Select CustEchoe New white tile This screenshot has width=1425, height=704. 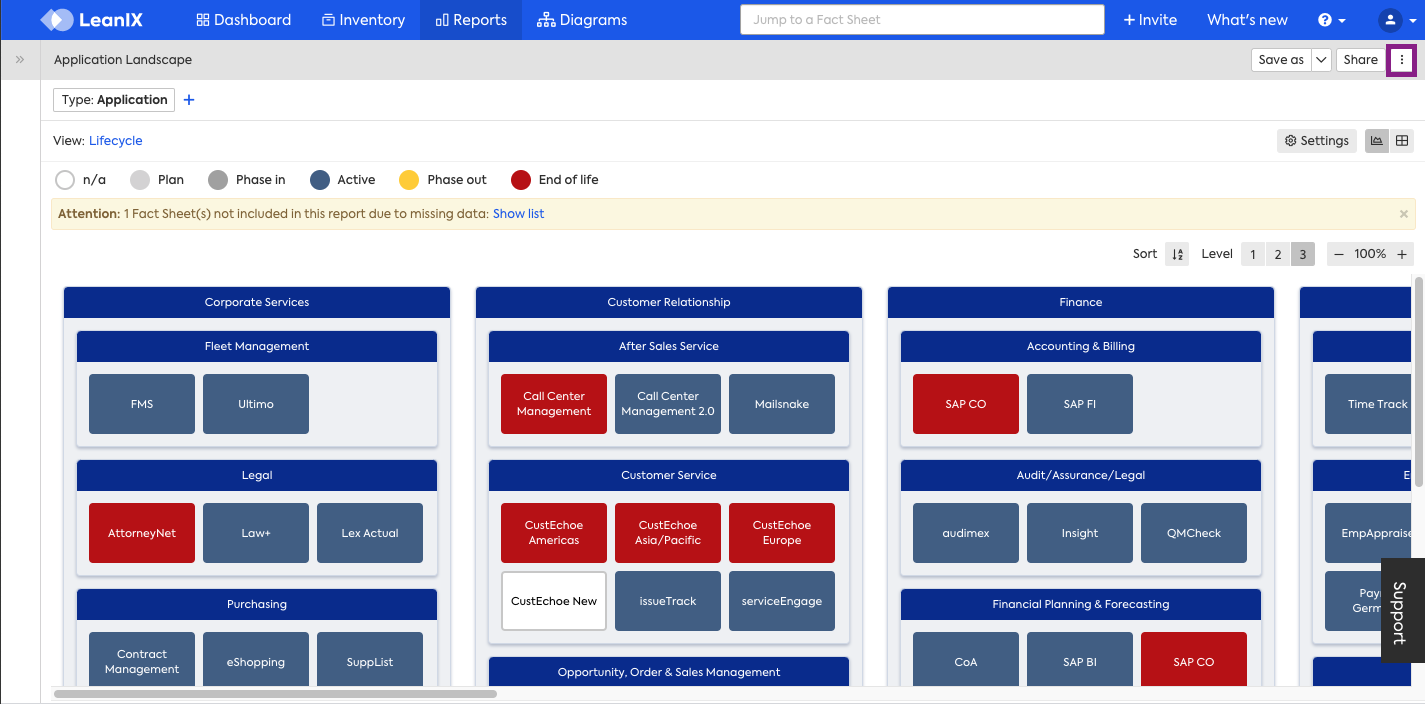[x=554, y=601]
